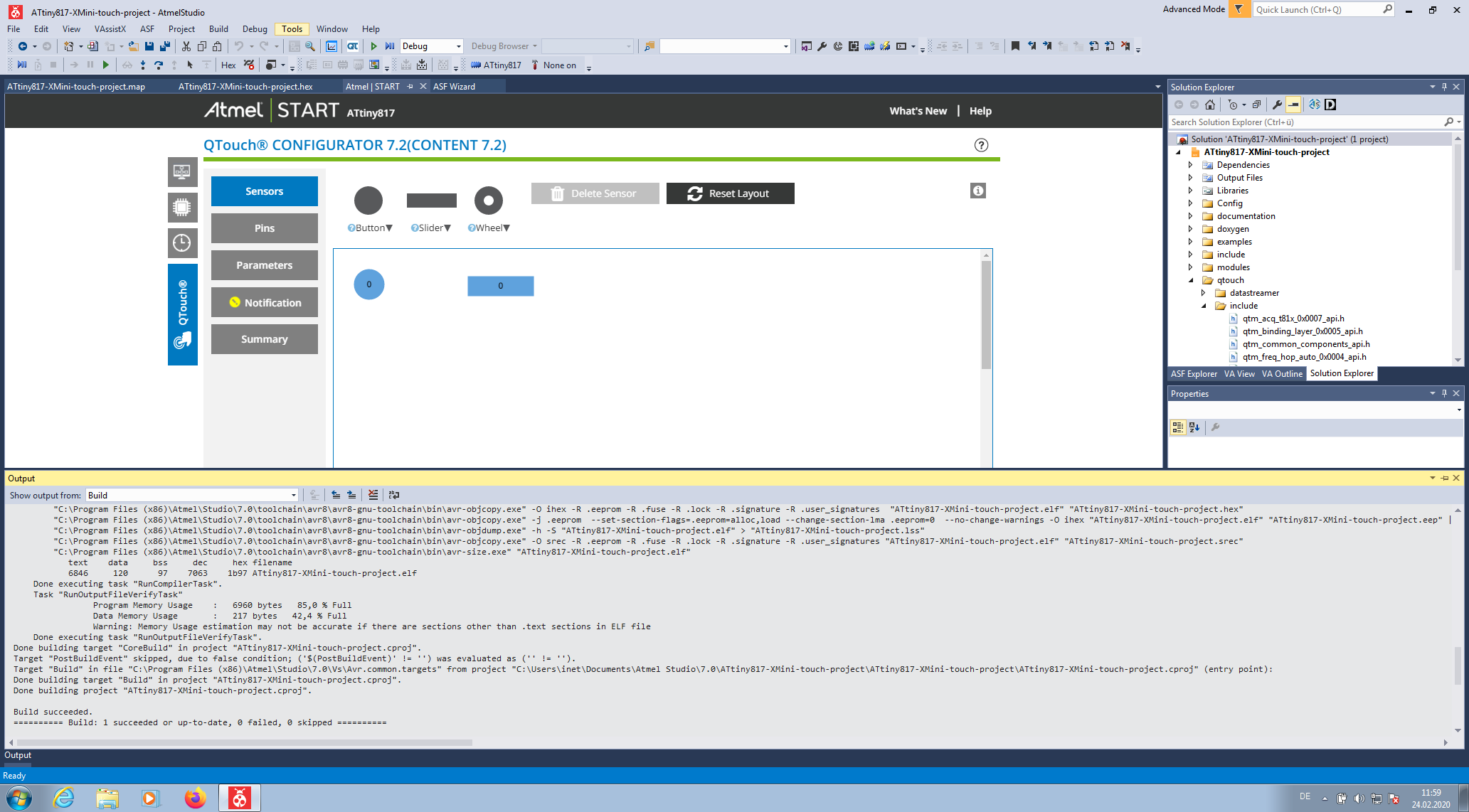Toggle Advanced Mode filter icon
Viewport: 1469px width, 812px height.
pos(1239,9)
